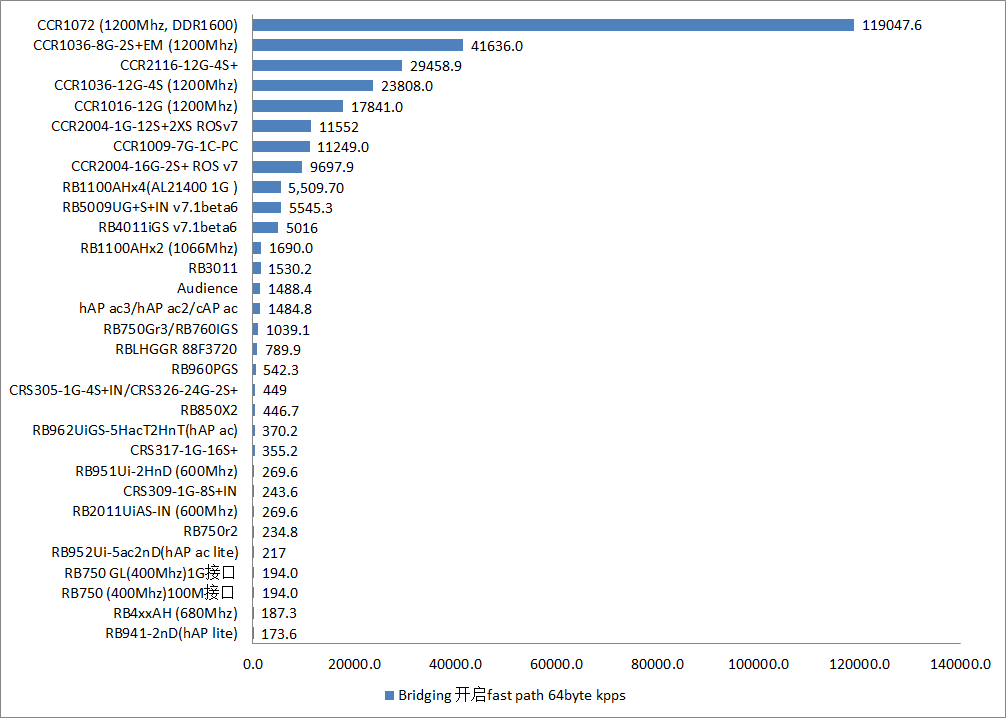Select the 140000.0 x-axis tick label

pyautogui.click(x=961, y=664)
